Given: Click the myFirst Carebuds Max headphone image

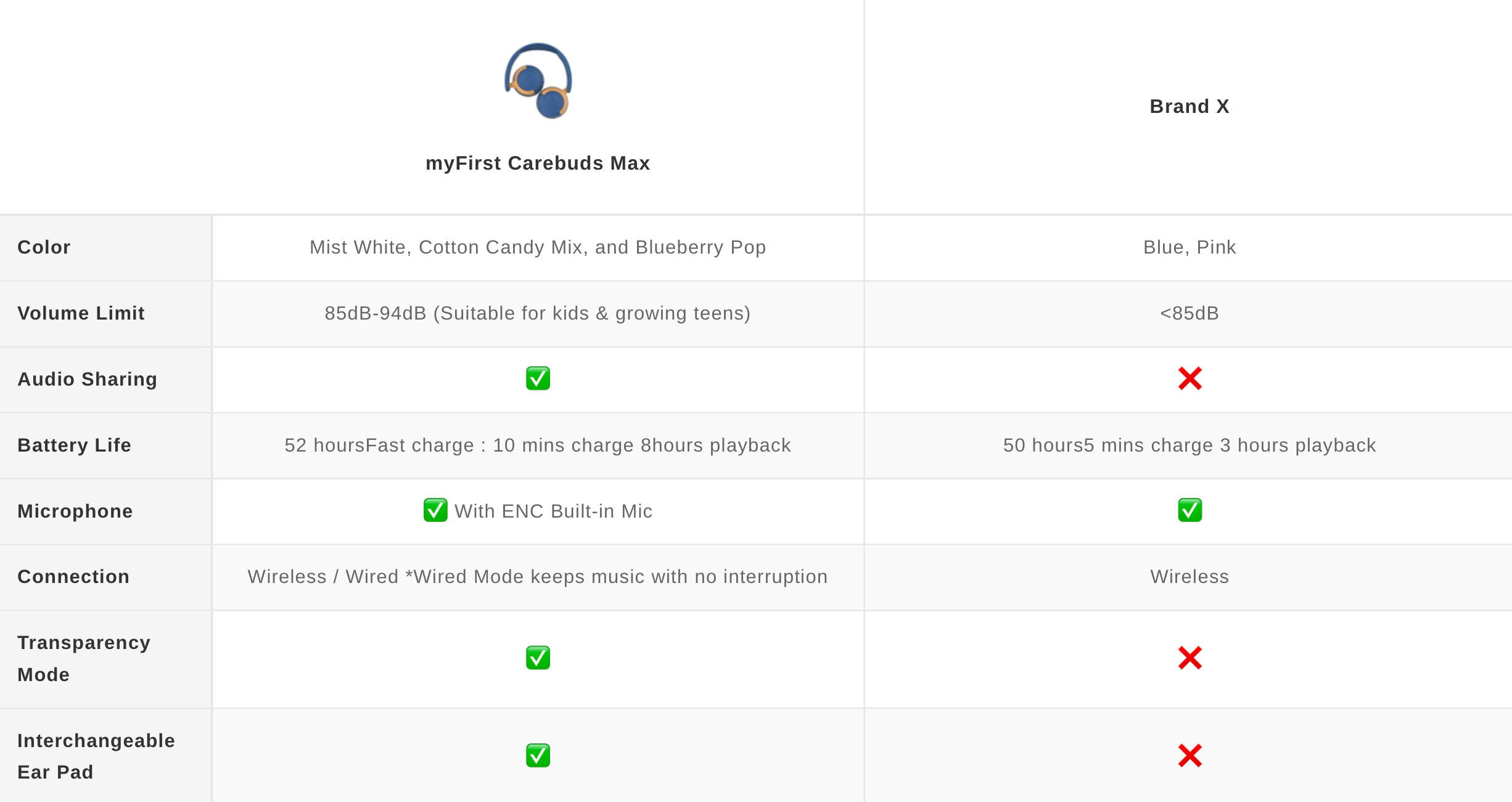Looking at the screenshot, I should [538, 81].
